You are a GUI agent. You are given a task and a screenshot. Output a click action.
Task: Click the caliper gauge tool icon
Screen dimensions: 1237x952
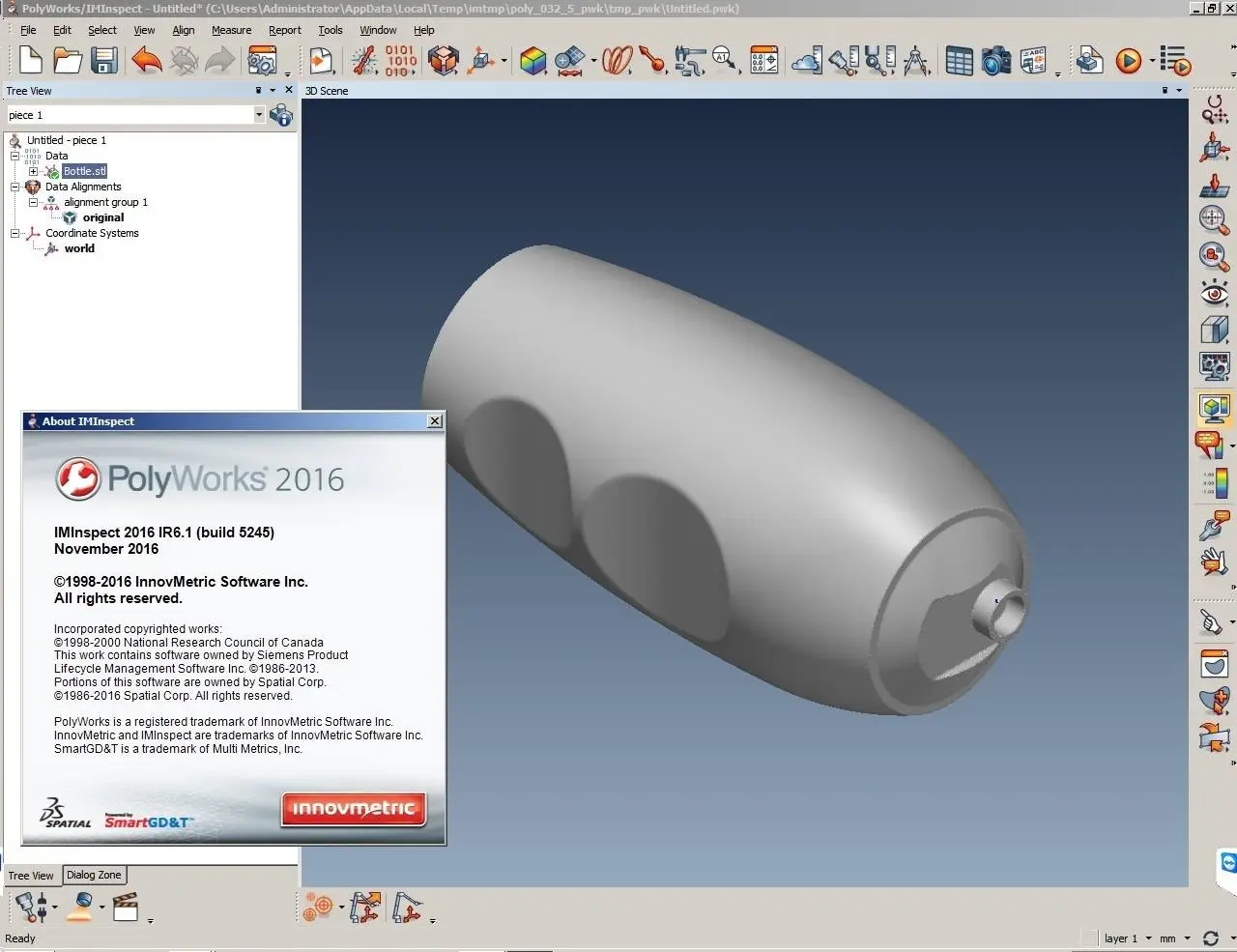pyautogui.click(x=689, y=61)
